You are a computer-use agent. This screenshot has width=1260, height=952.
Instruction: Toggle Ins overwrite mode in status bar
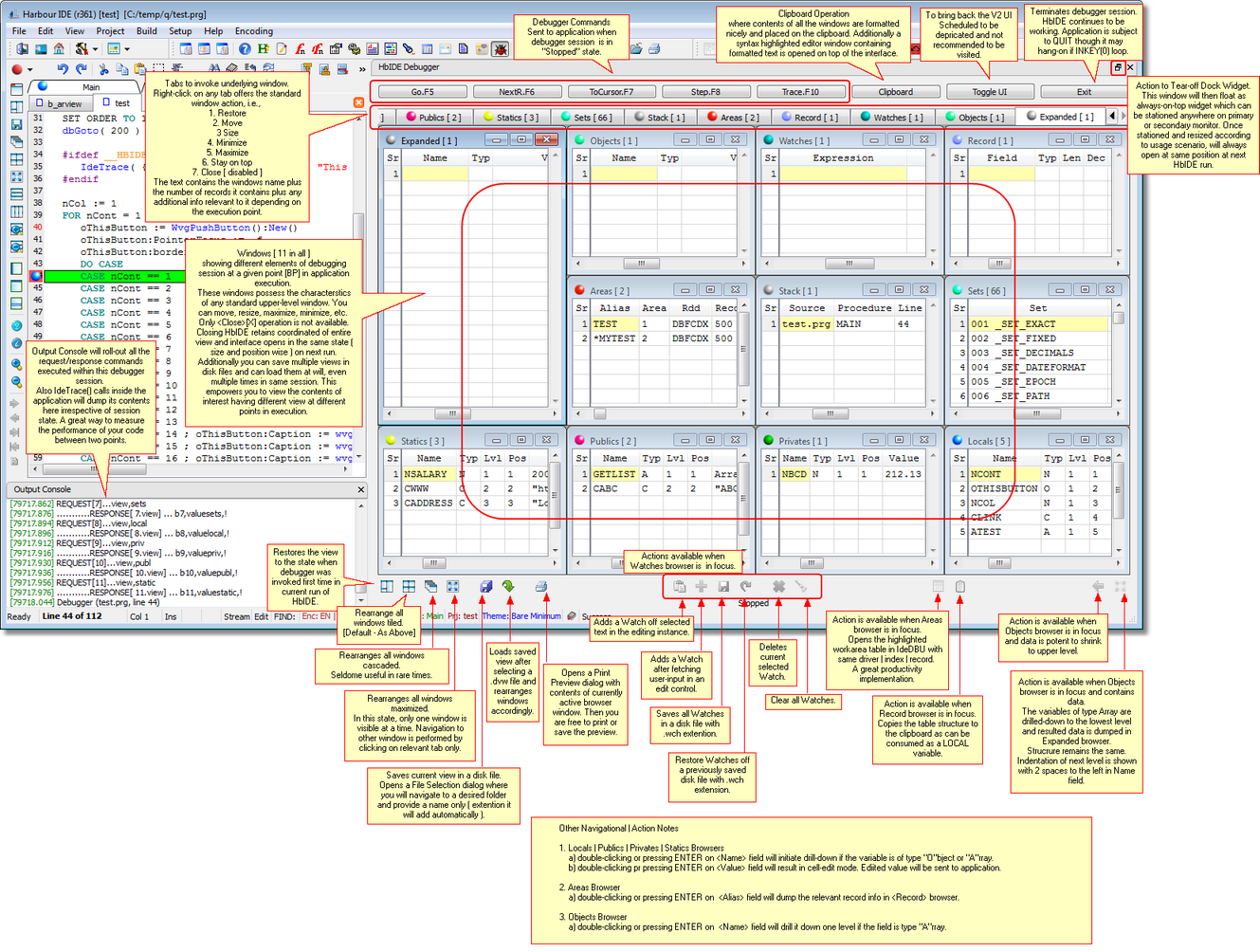[169, 614]
